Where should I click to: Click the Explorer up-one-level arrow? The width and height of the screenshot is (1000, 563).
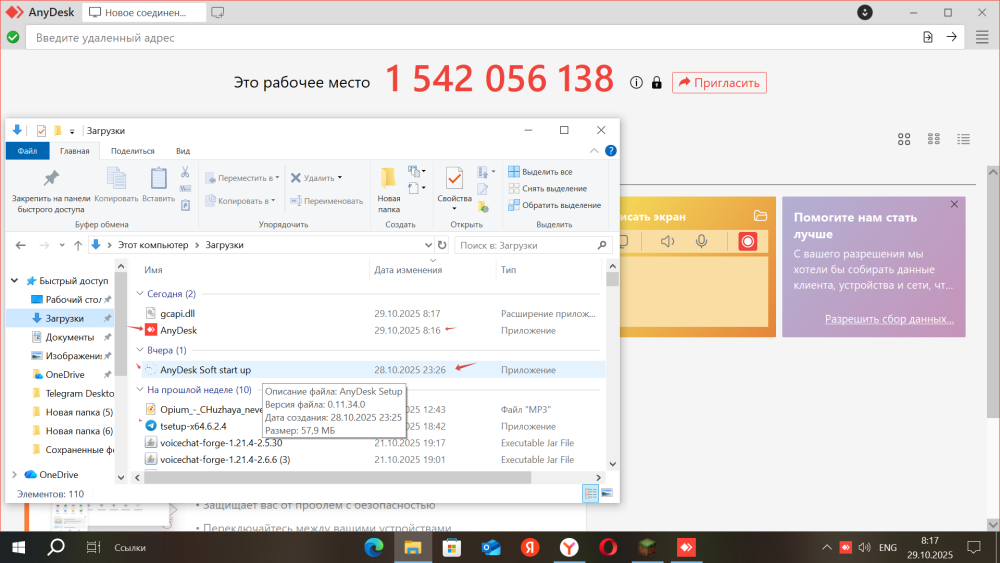pyautogui.click(x=78, y=245)
